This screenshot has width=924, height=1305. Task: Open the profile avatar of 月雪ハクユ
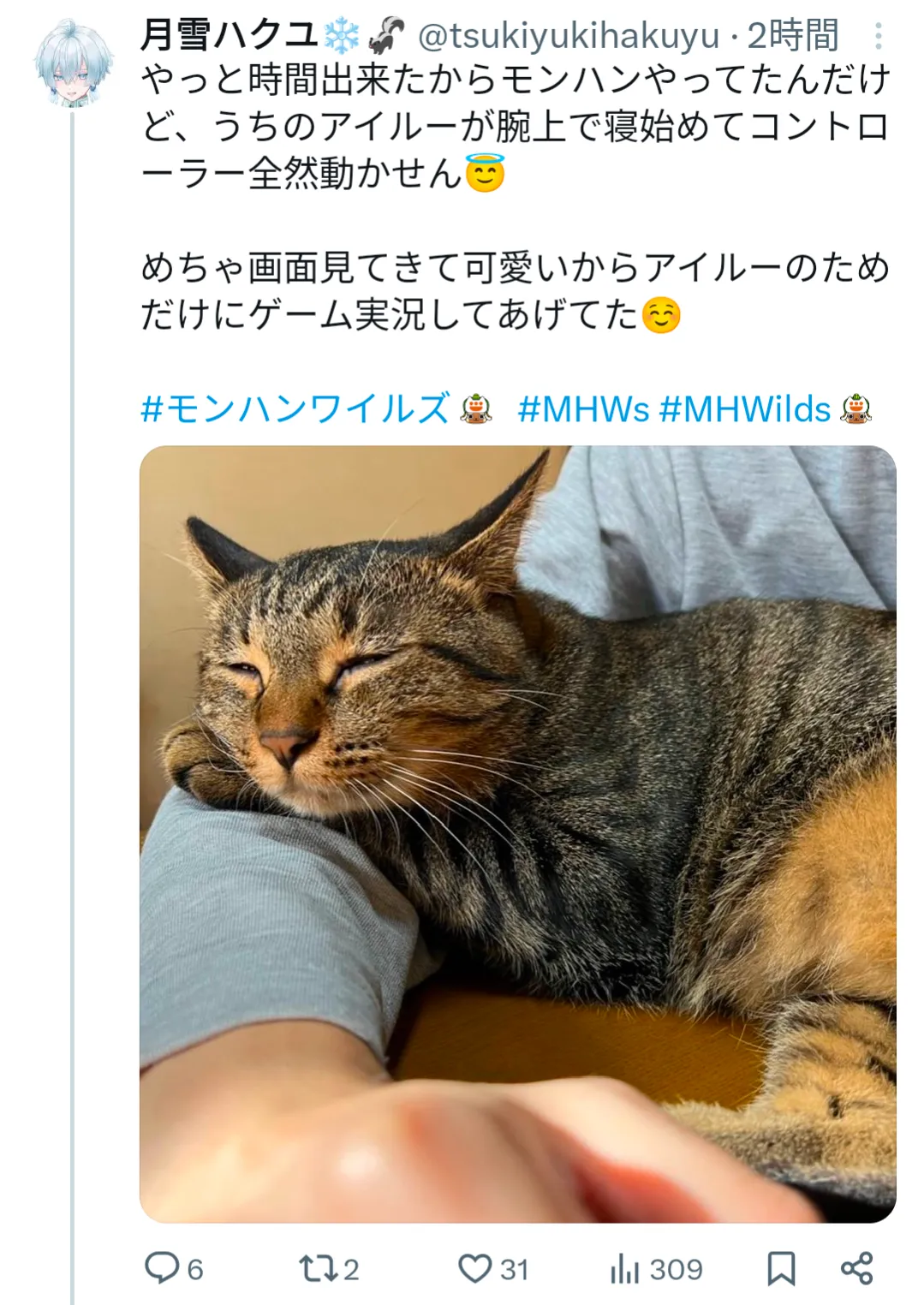(73, 63)
